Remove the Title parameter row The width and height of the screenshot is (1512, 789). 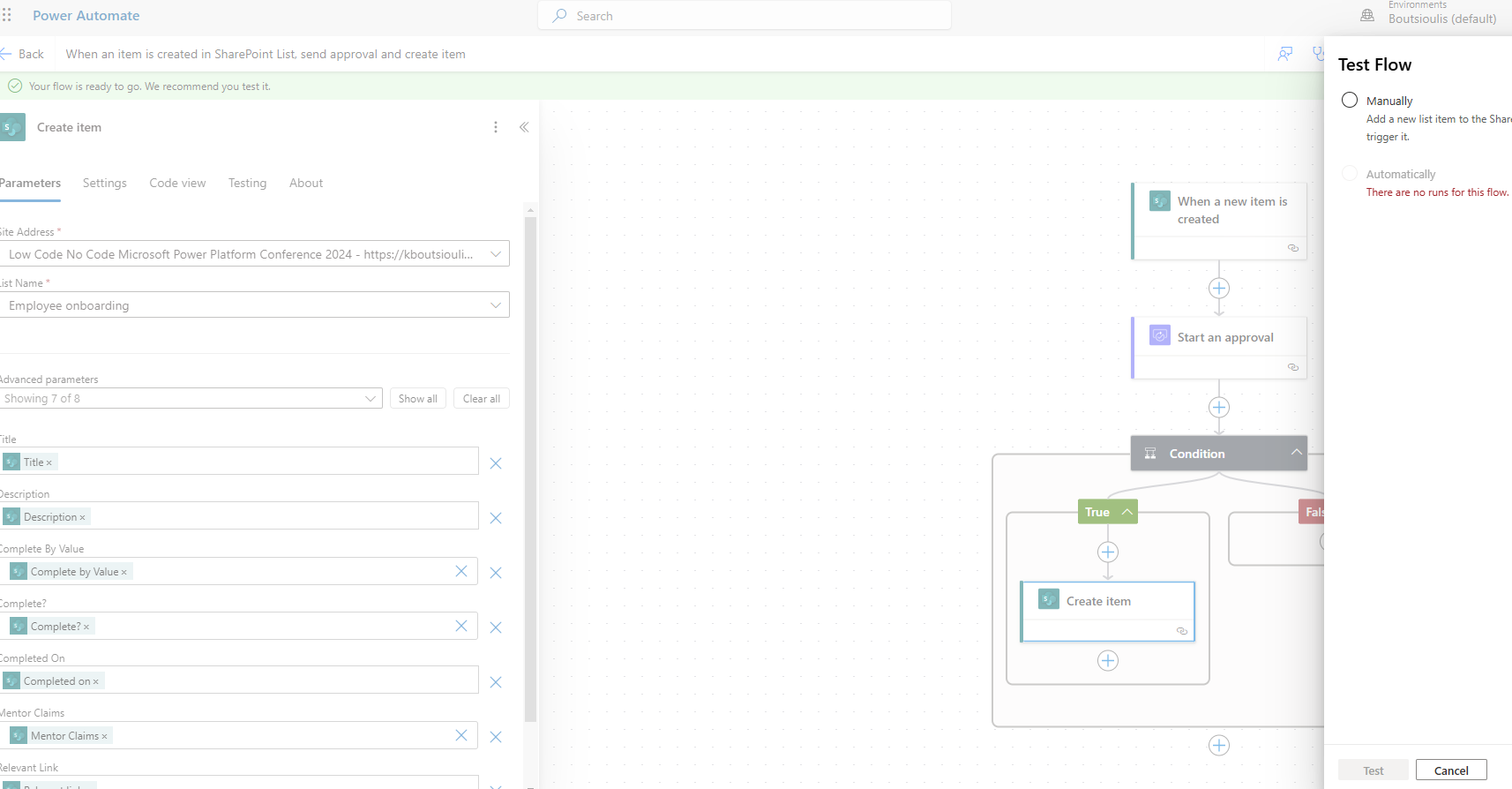tap(496, 463)
